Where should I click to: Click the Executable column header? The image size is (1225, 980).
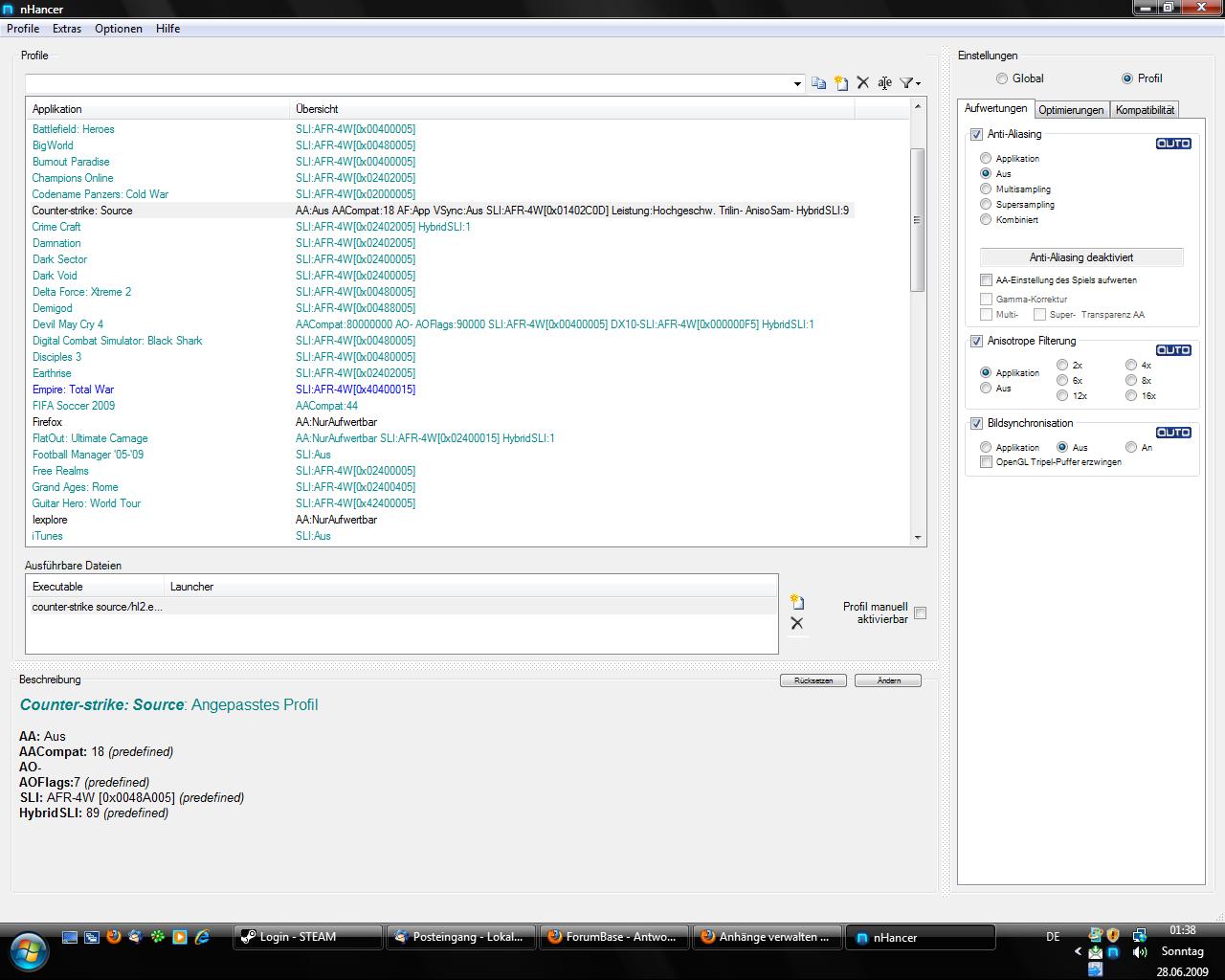pos(95,587)
